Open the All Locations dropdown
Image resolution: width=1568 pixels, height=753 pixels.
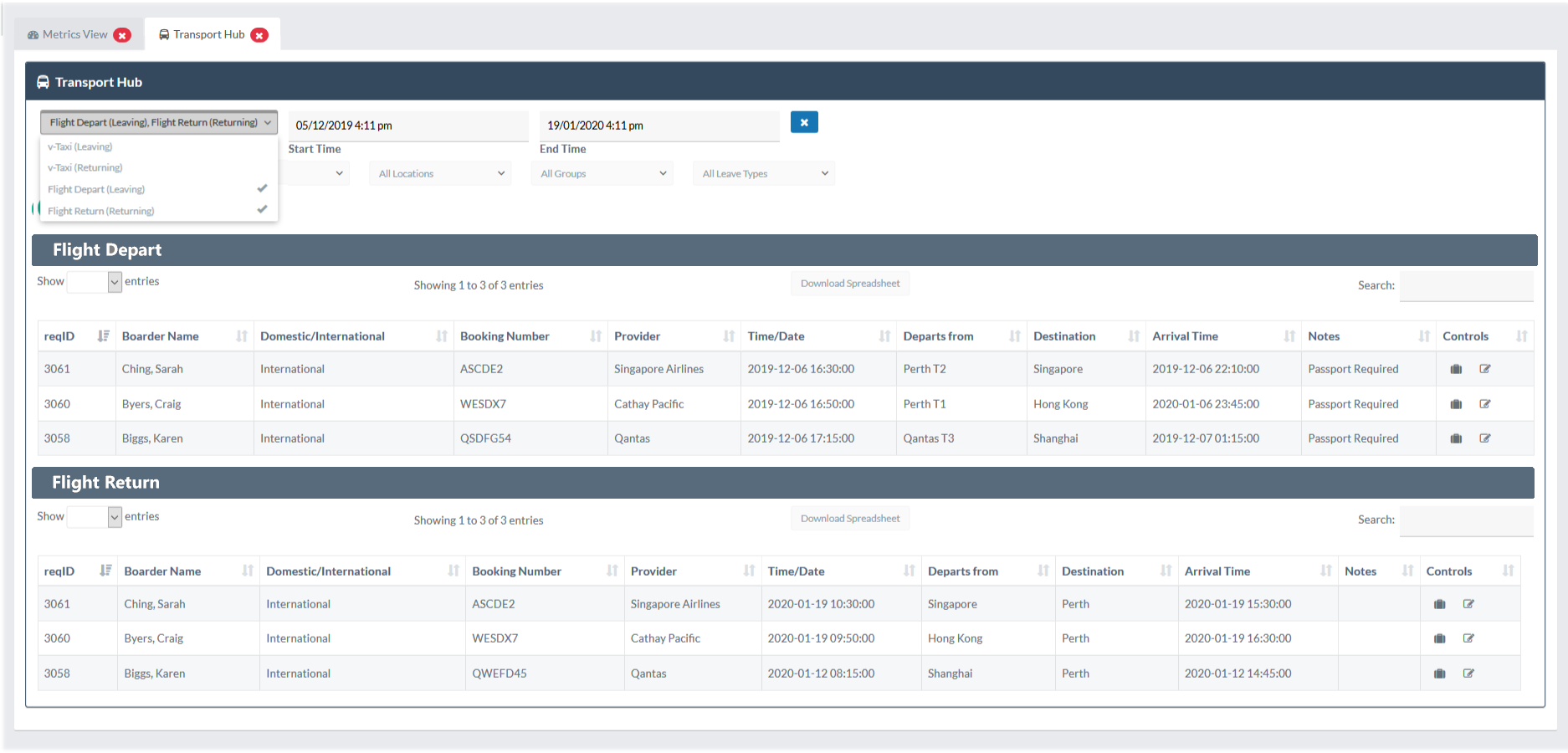tap(440, 174)
